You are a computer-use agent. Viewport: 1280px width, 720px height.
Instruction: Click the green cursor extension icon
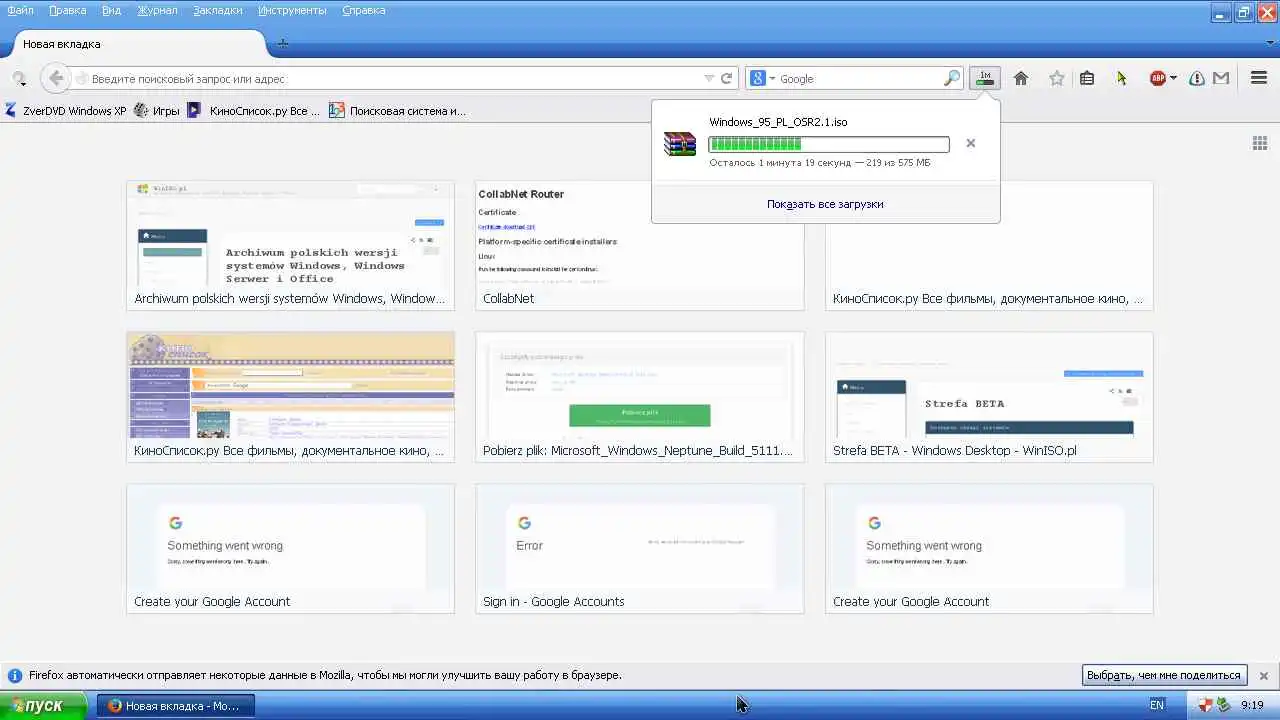[1122, 78]
